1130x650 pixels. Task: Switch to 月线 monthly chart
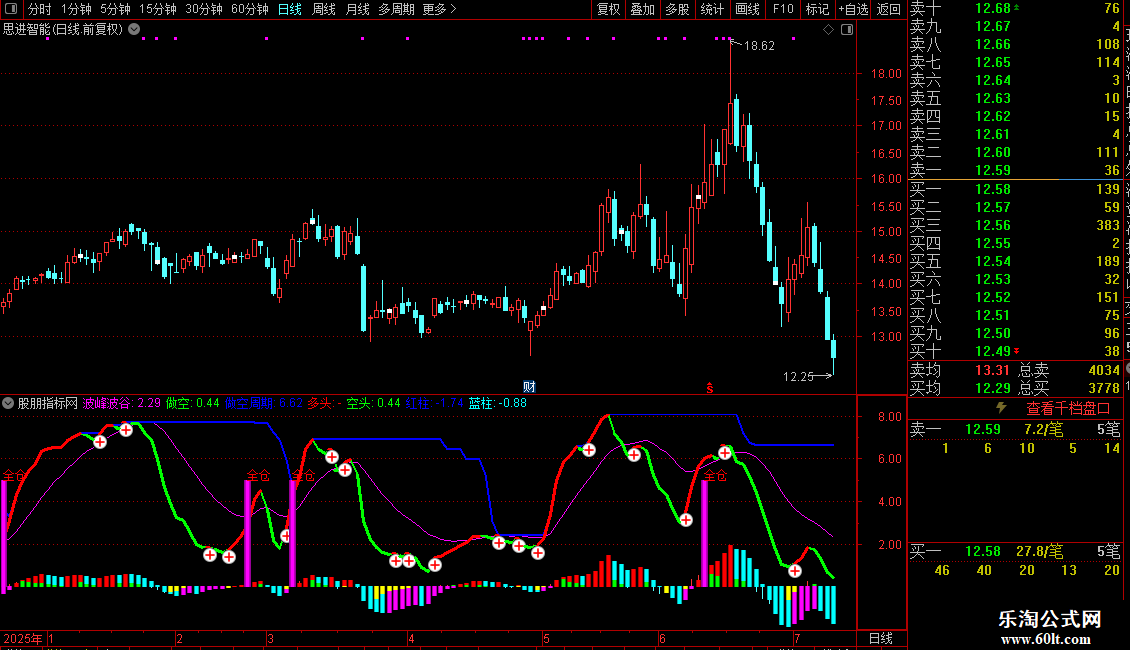tap(357, 9)
